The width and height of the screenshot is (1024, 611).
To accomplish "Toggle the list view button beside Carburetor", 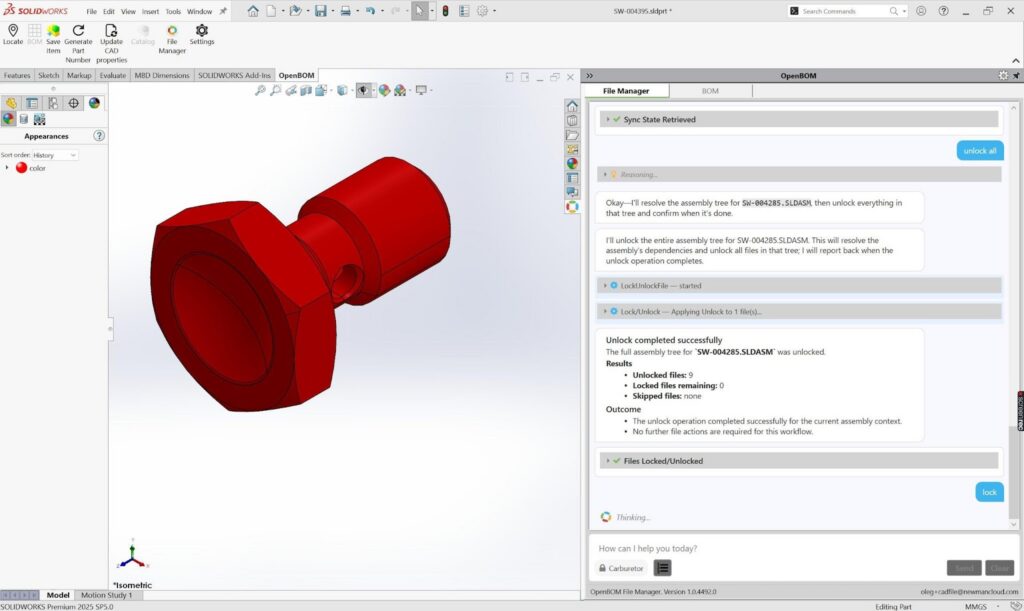I will pyautogui.click(x=662, y=568).
